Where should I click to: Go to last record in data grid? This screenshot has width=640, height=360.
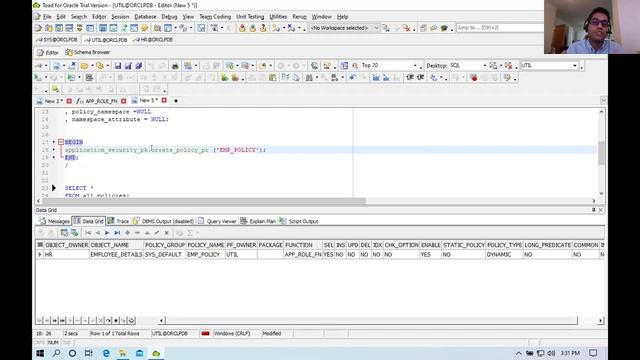tap(117, 233)
